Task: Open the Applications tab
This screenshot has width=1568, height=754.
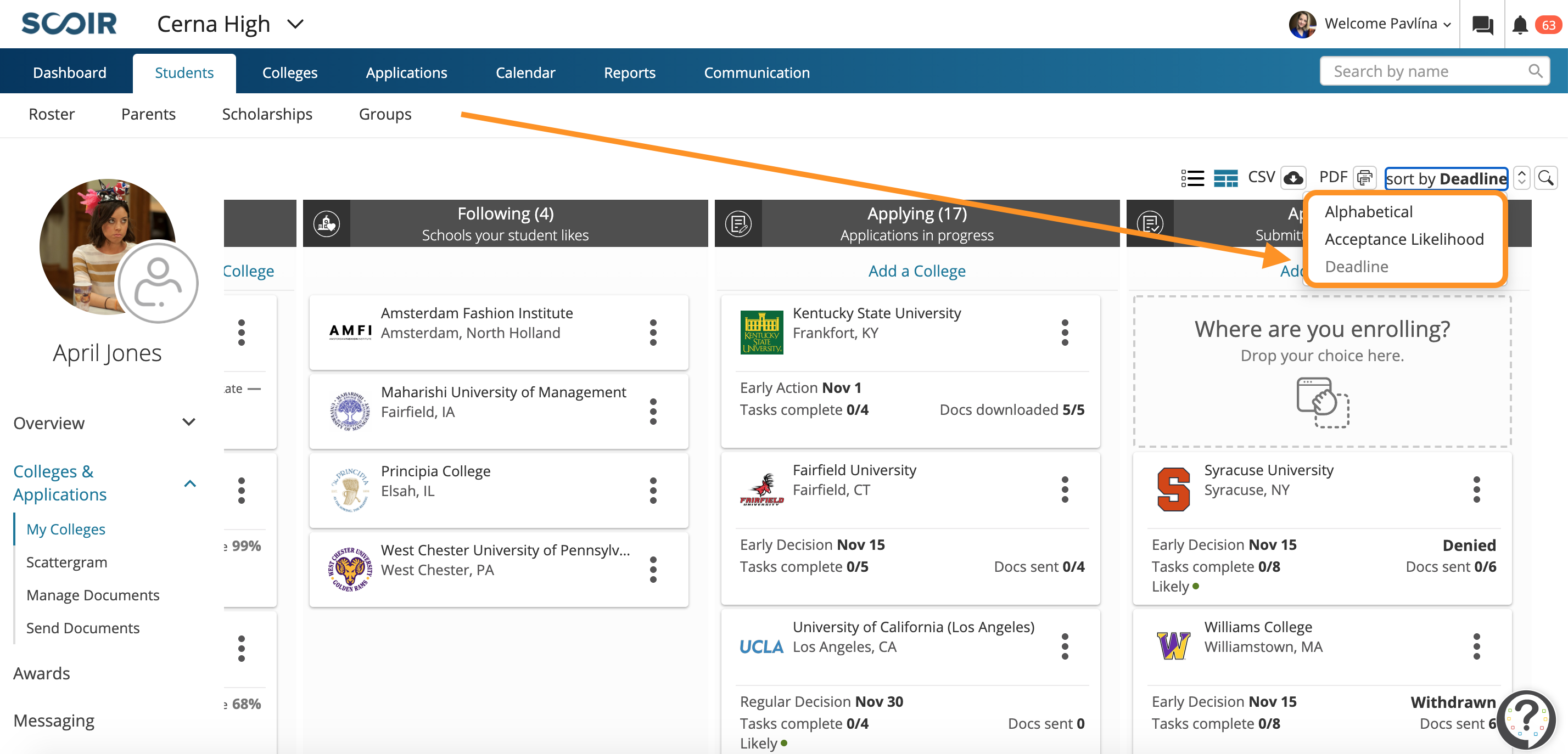Action: pyautogui.click(x=406, y=72)
